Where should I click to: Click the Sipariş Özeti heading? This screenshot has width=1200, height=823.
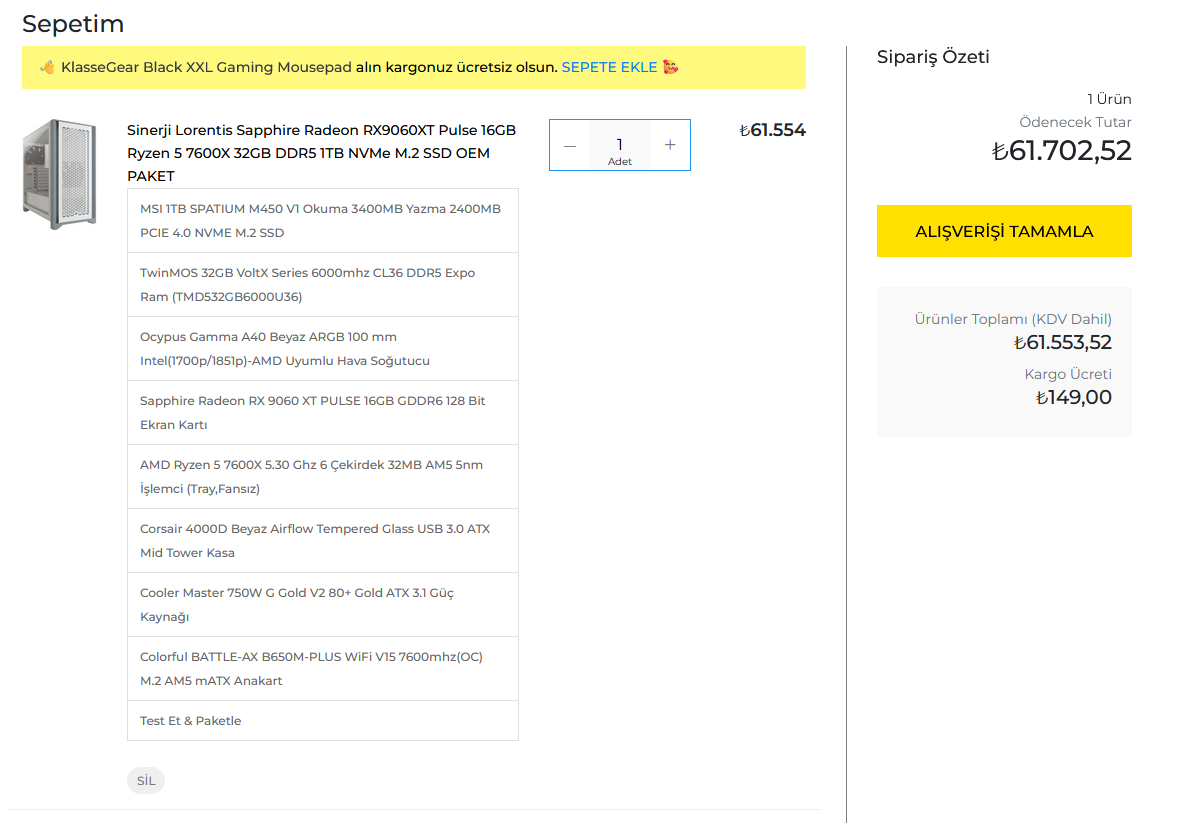point(933,57)
